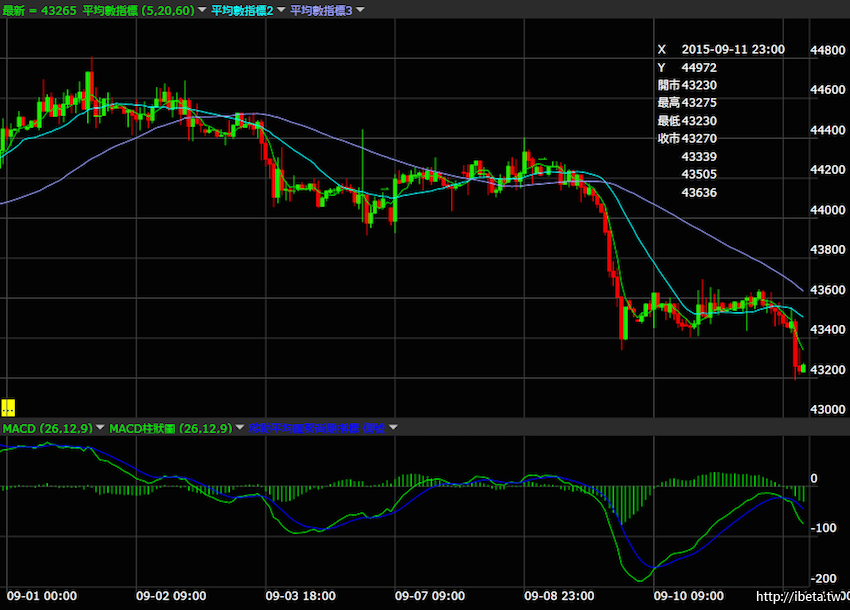
Task: Open the MACD柱狀圖 (26,12,9) dropdown arrow
Action: tap(238, 428)
